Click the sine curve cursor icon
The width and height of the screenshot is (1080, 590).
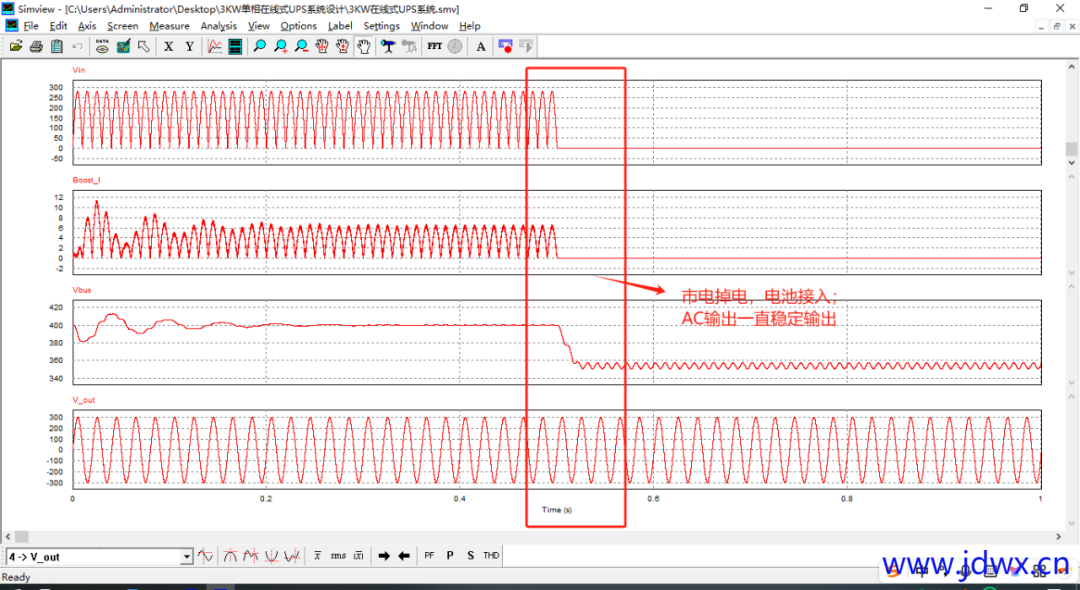(205, 556)
